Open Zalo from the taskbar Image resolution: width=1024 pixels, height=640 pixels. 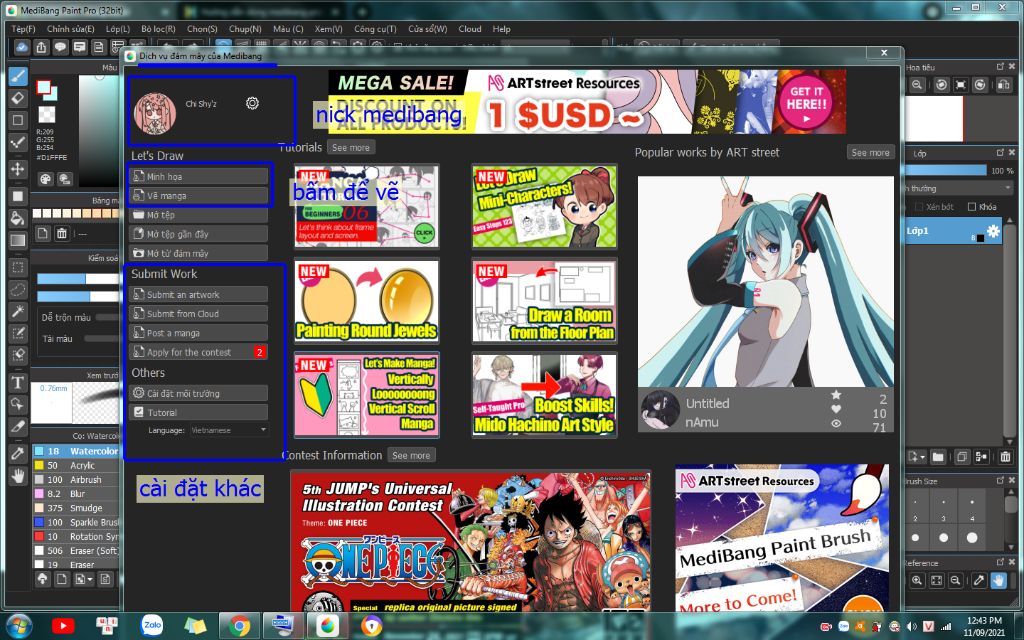(x=152, y=626)
